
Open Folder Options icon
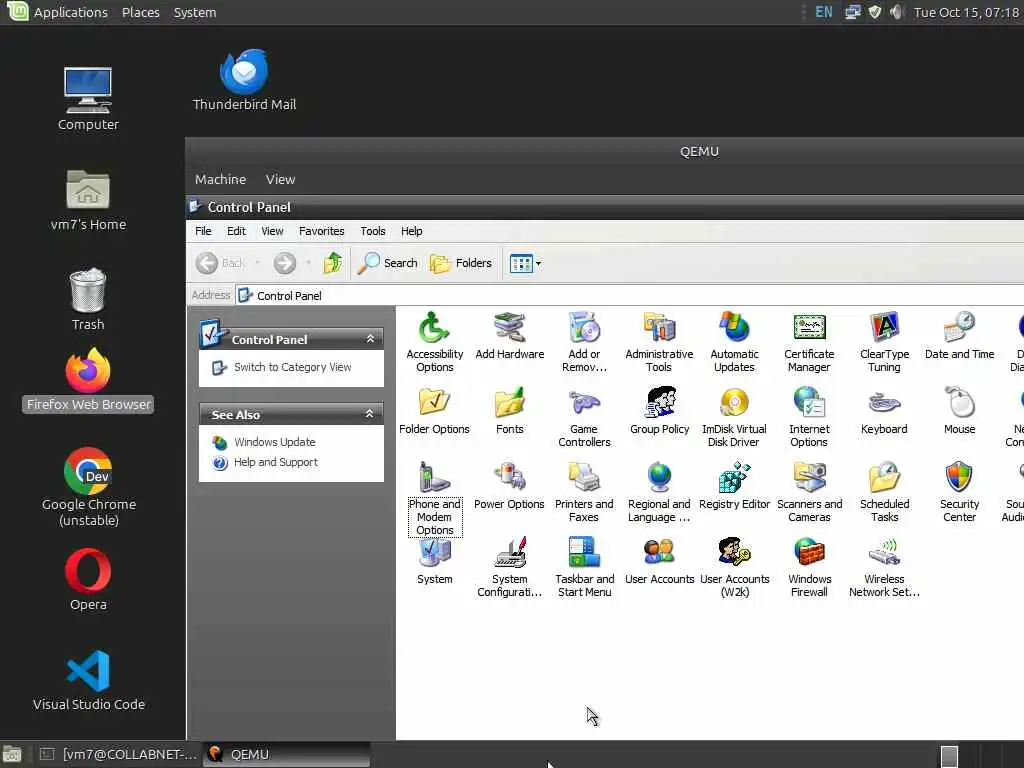point(434,411)
